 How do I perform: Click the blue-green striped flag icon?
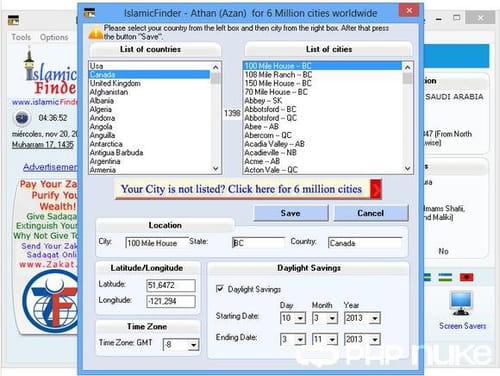445,277
